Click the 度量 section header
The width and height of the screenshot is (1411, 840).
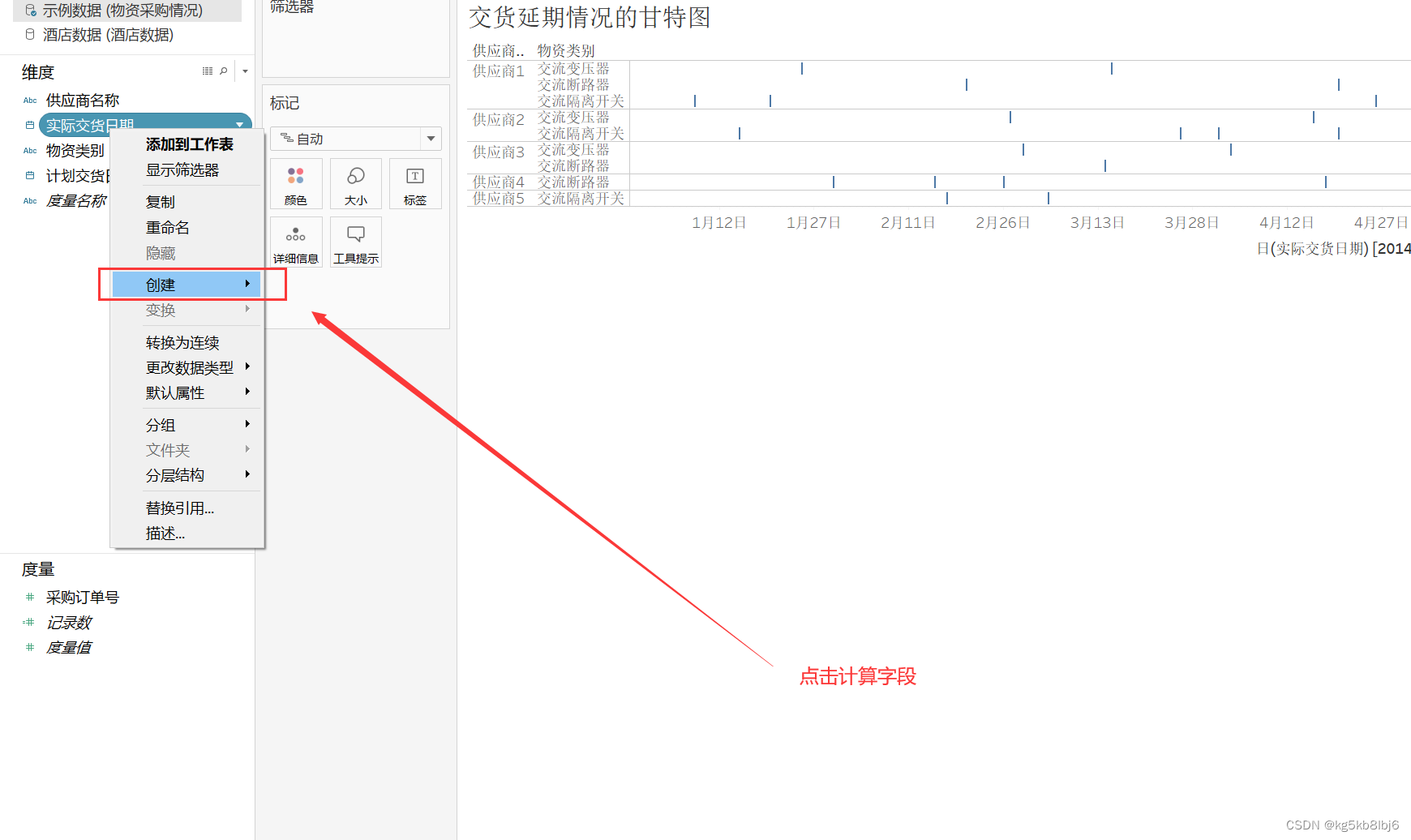[x=38, y=569]
